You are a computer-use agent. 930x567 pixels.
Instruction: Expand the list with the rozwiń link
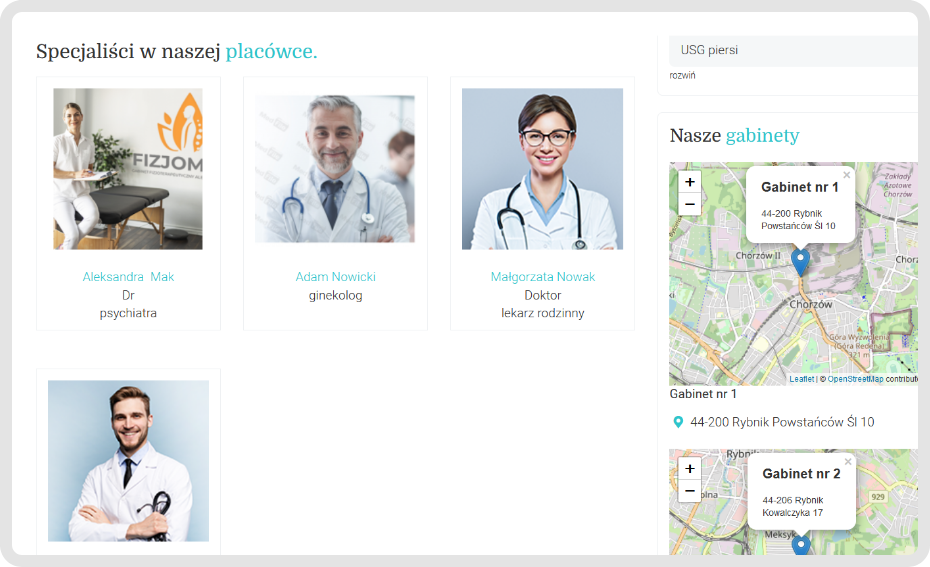click(x=683, y=75)
